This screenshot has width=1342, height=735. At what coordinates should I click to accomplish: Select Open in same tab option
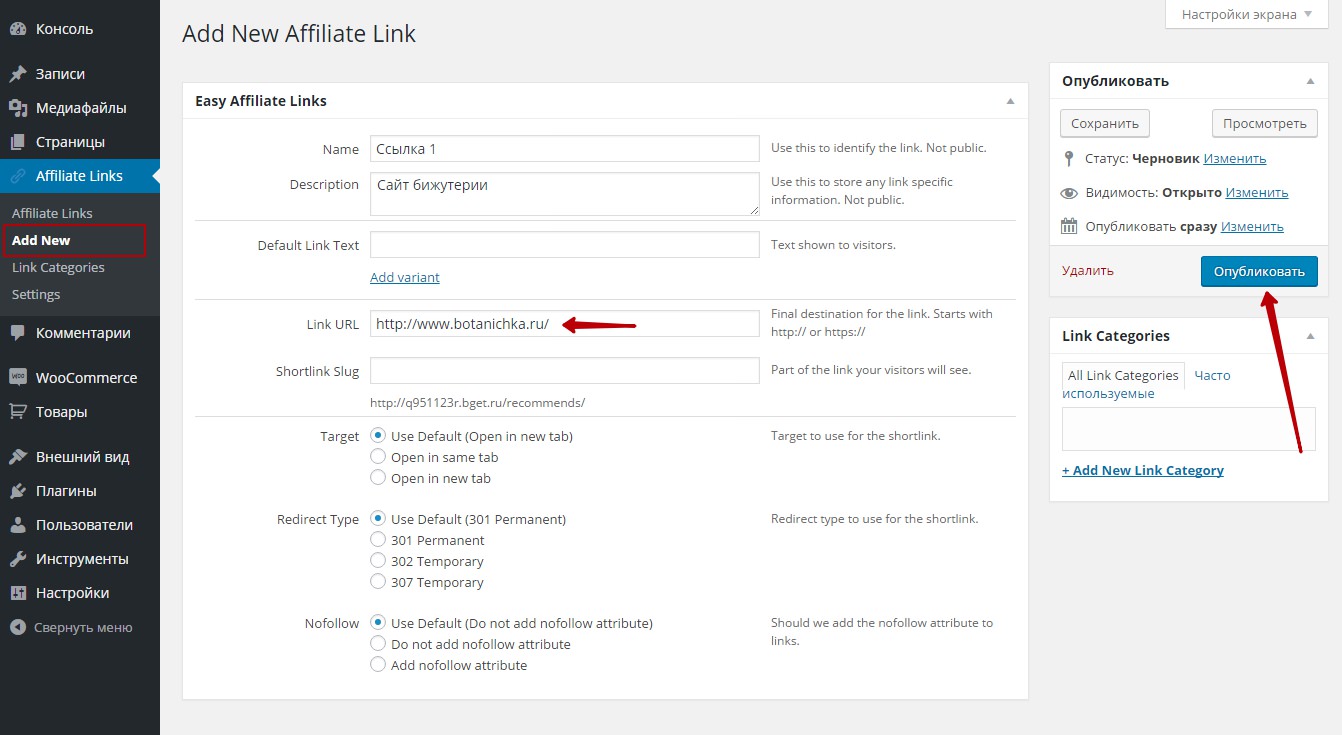378,457
